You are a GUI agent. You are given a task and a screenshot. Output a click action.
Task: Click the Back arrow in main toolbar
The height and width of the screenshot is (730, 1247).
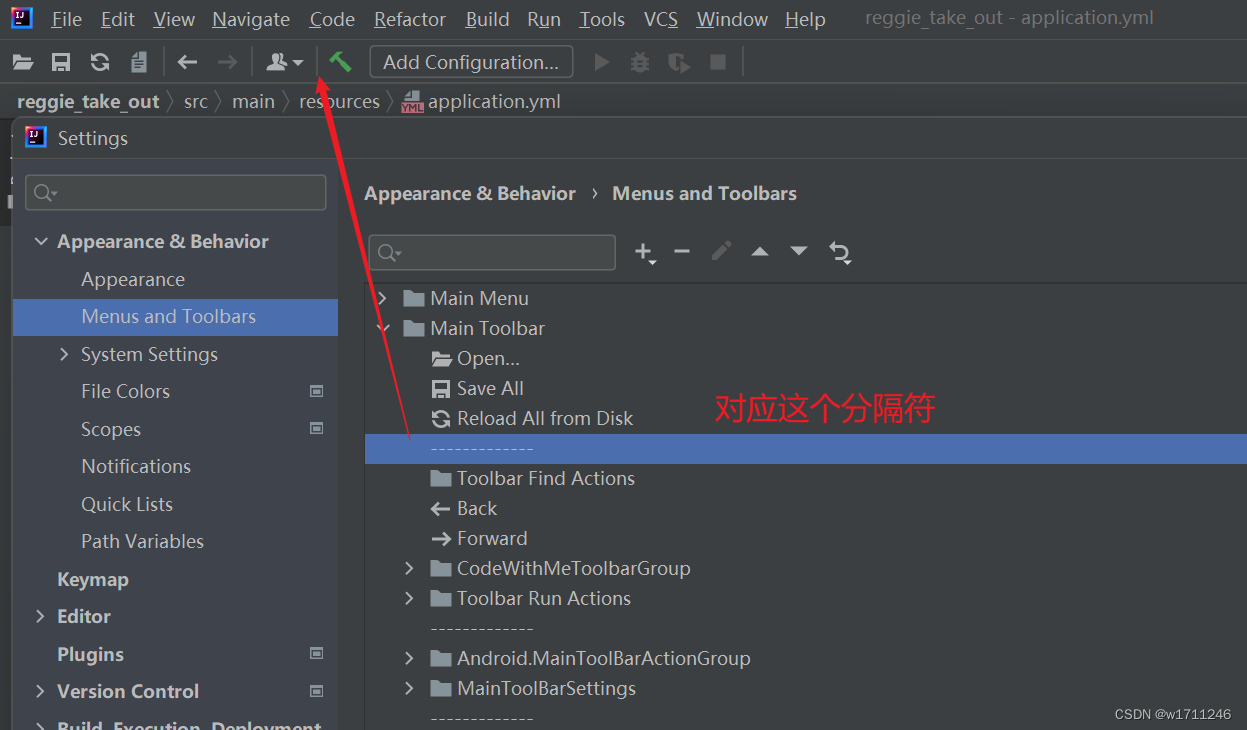point(187,63)
